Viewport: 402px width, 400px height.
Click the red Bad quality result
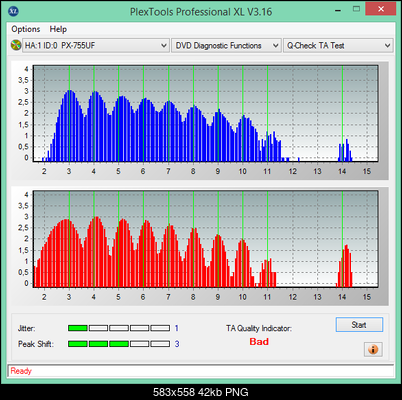tap(259, 342)
